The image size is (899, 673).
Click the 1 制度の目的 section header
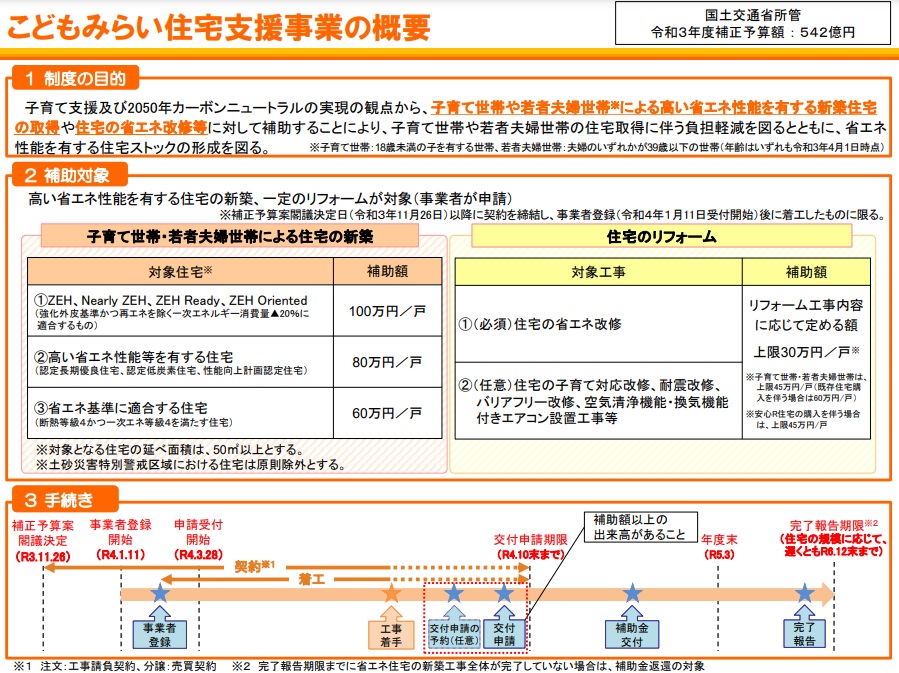point(73,78)
